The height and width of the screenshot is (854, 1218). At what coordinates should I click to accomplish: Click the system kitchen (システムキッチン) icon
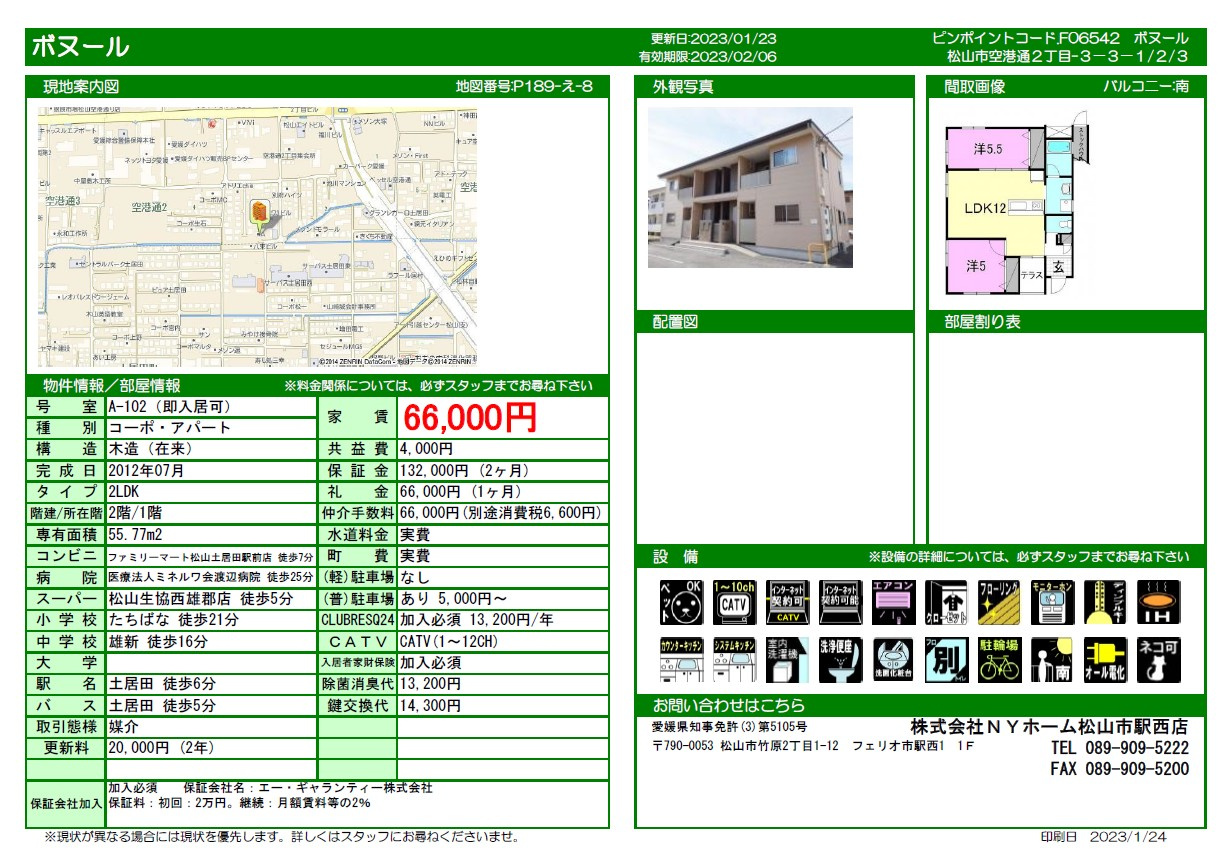(x=733, y=662)
